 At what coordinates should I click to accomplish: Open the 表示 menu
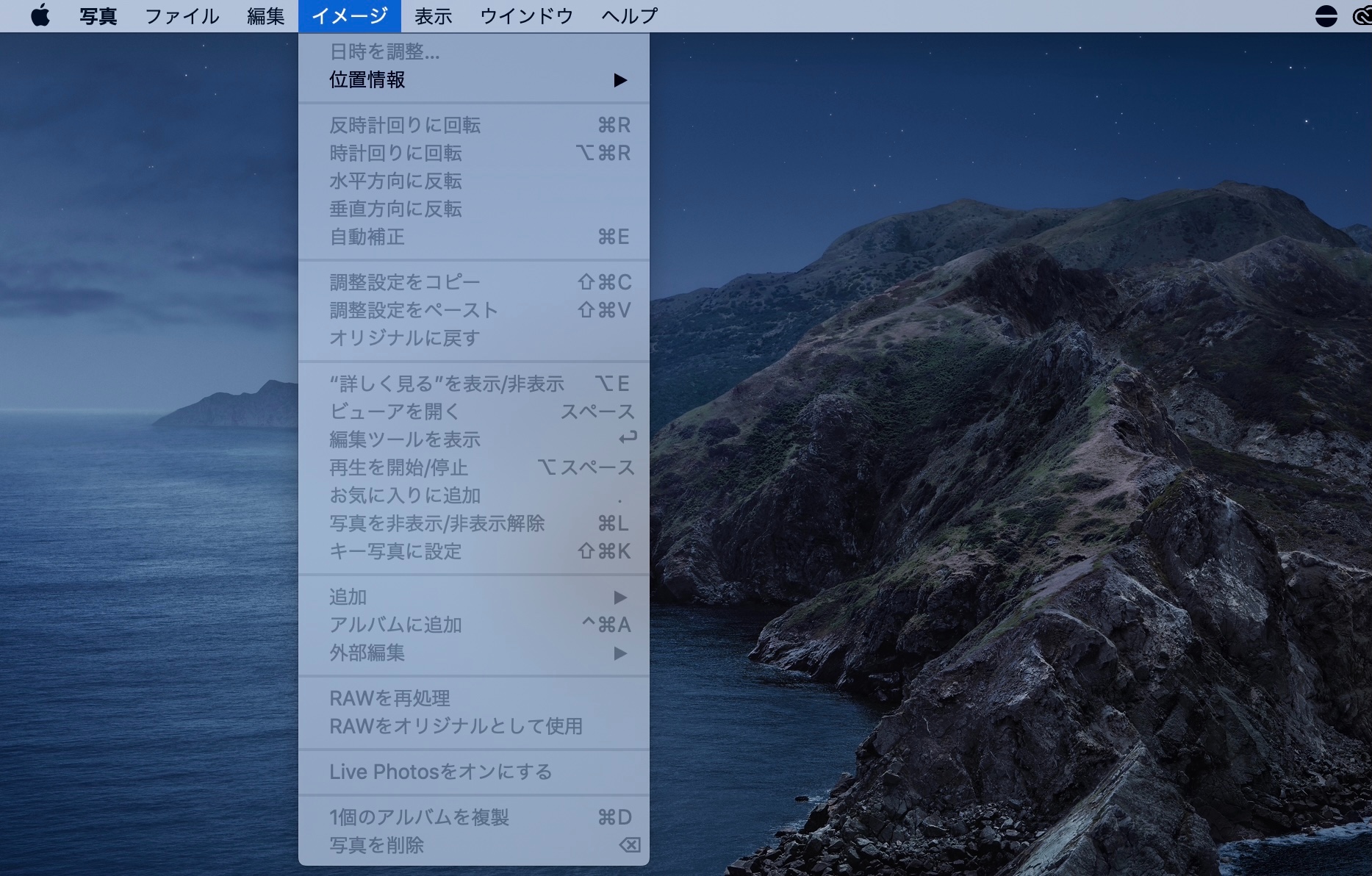[x=433, y=15]
